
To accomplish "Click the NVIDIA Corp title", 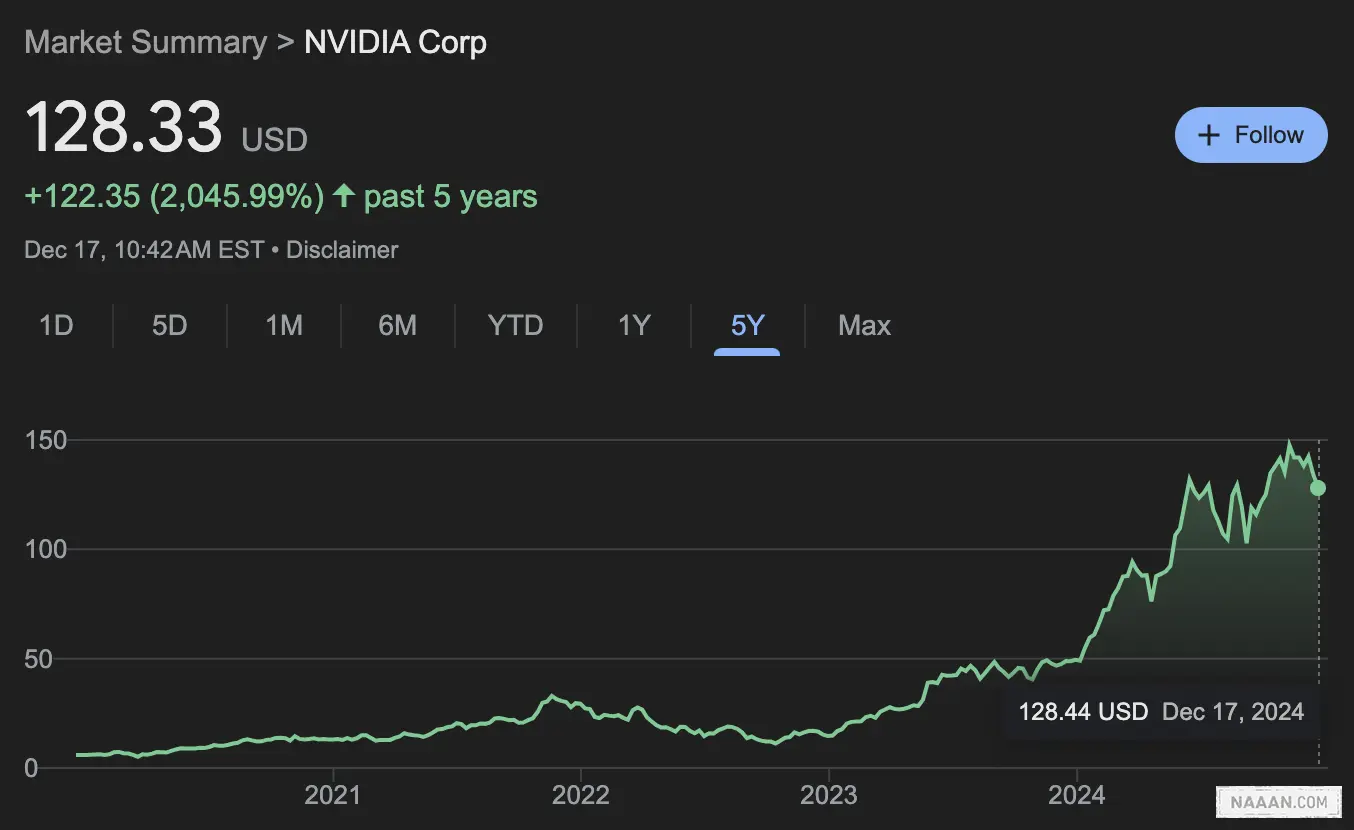I will point(395,43).
